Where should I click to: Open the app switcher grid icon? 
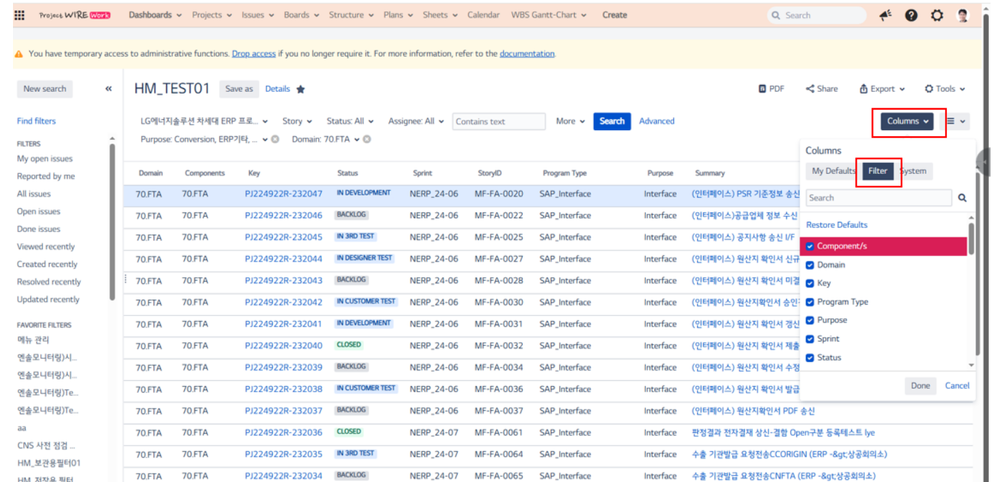[19, 15]
